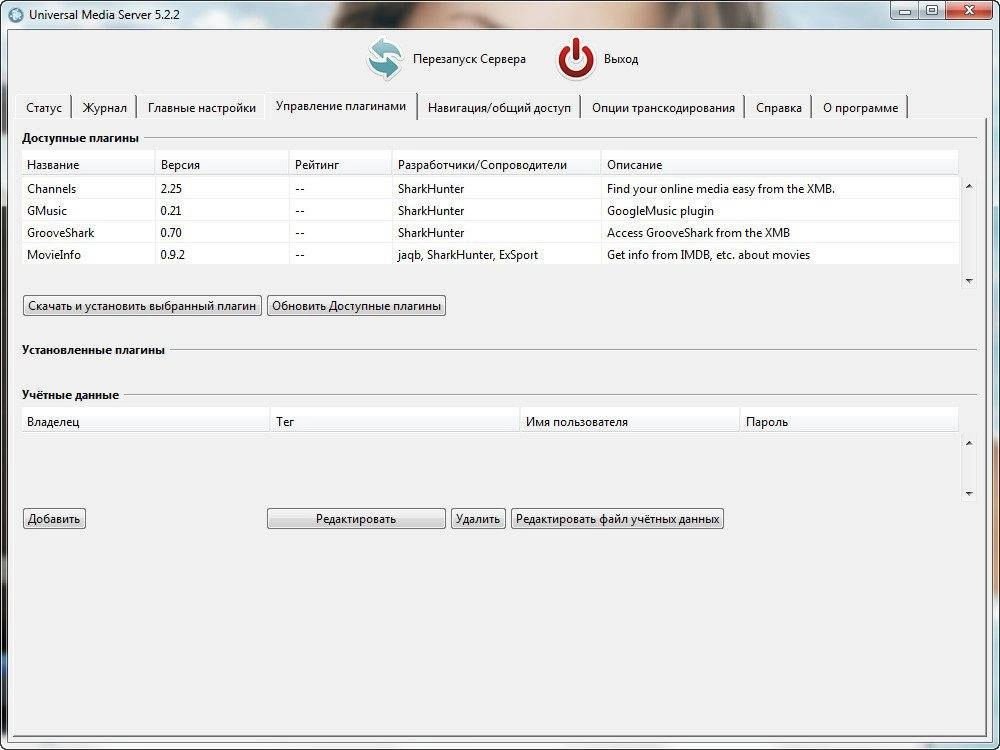
Task: Click the Удалить button
Action: [478, 518]
